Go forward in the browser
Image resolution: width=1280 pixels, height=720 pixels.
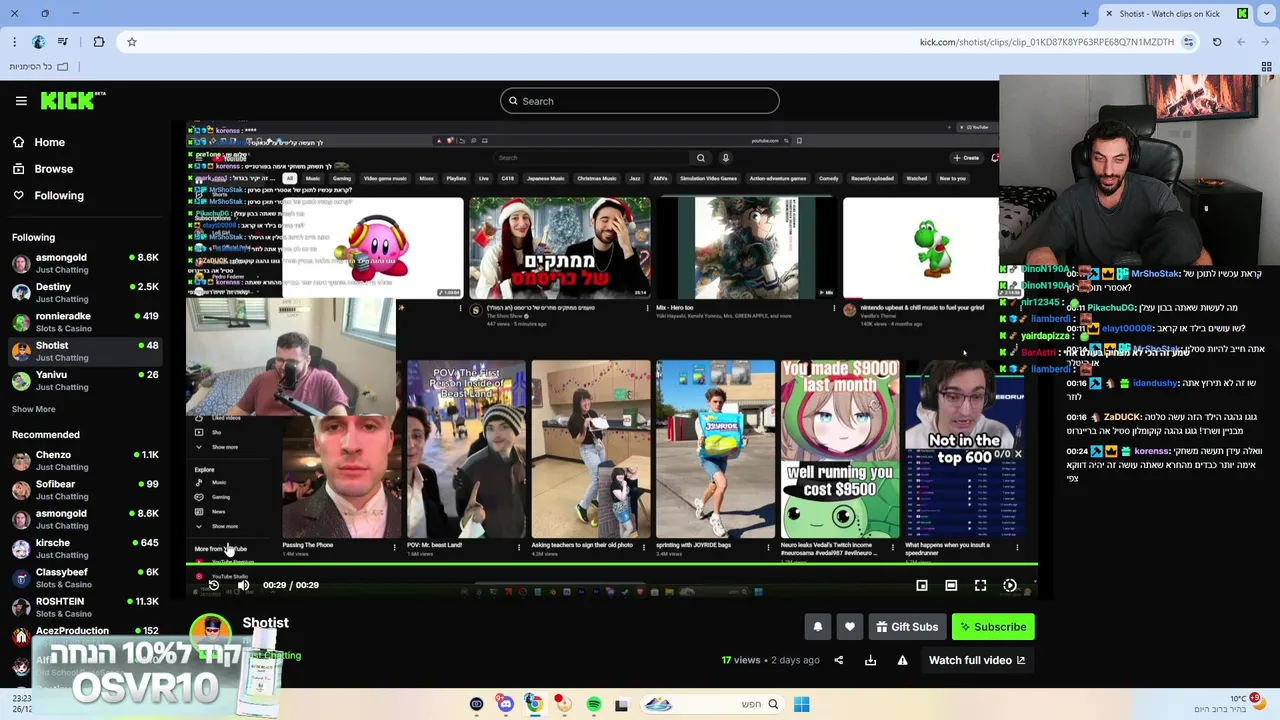pos(1241,42)
